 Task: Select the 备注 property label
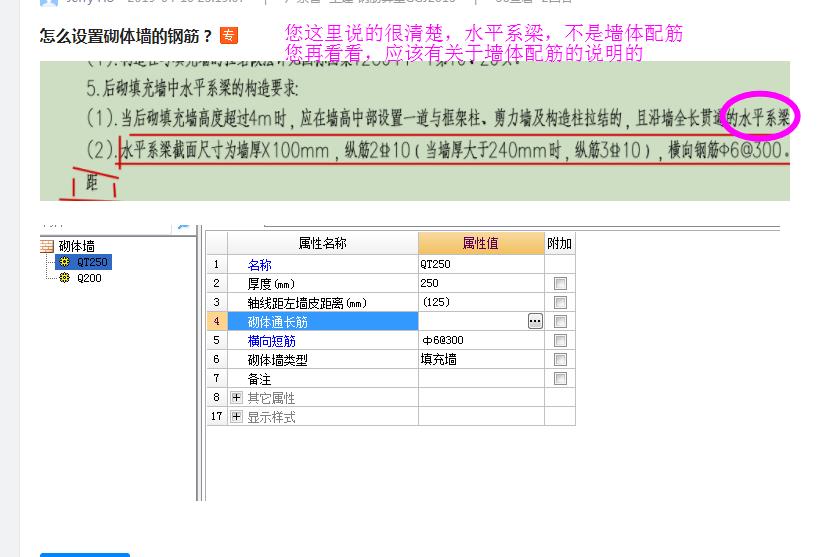[259, 379]
